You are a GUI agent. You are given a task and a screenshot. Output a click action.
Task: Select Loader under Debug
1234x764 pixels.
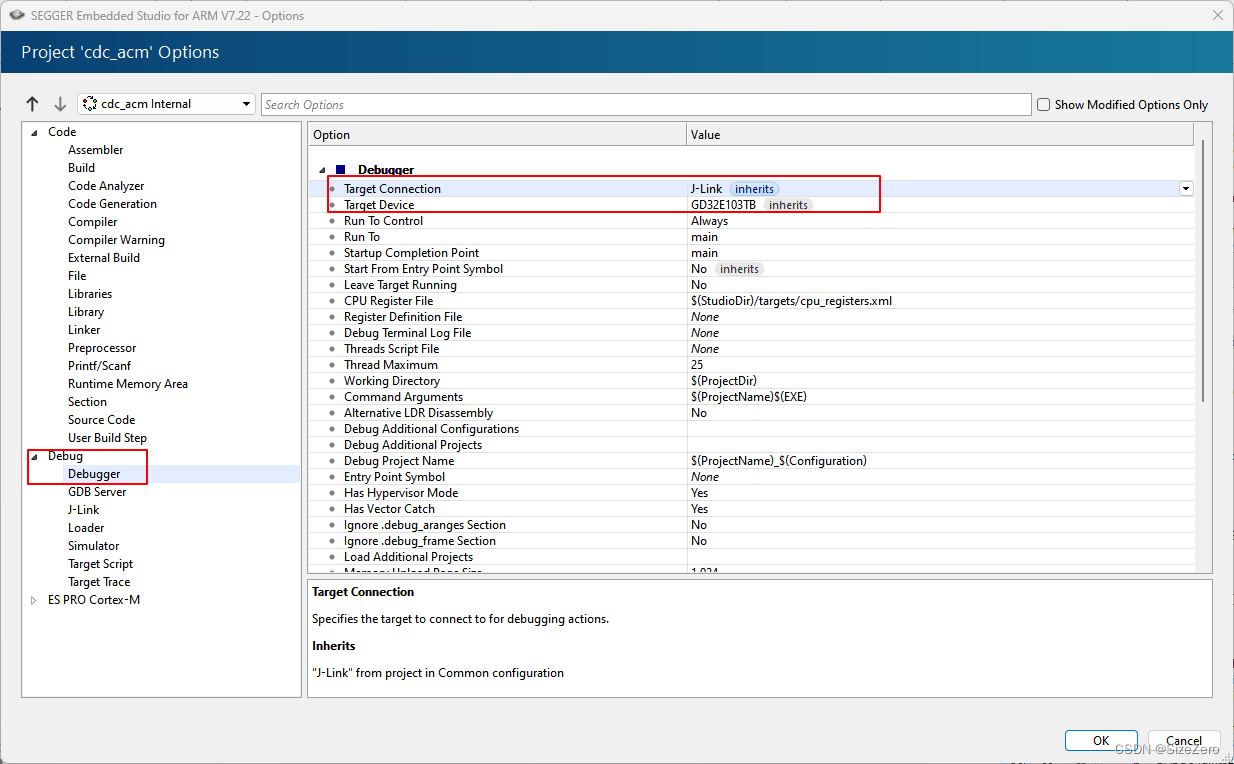(86, 528)
